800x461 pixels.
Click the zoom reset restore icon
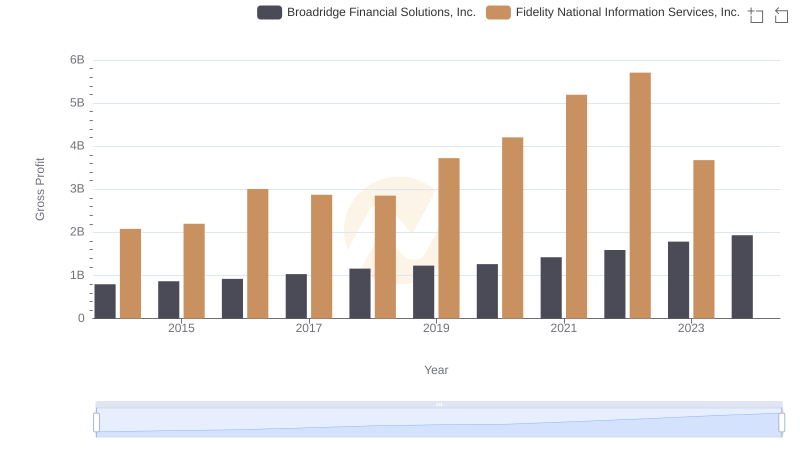(781, 15)
